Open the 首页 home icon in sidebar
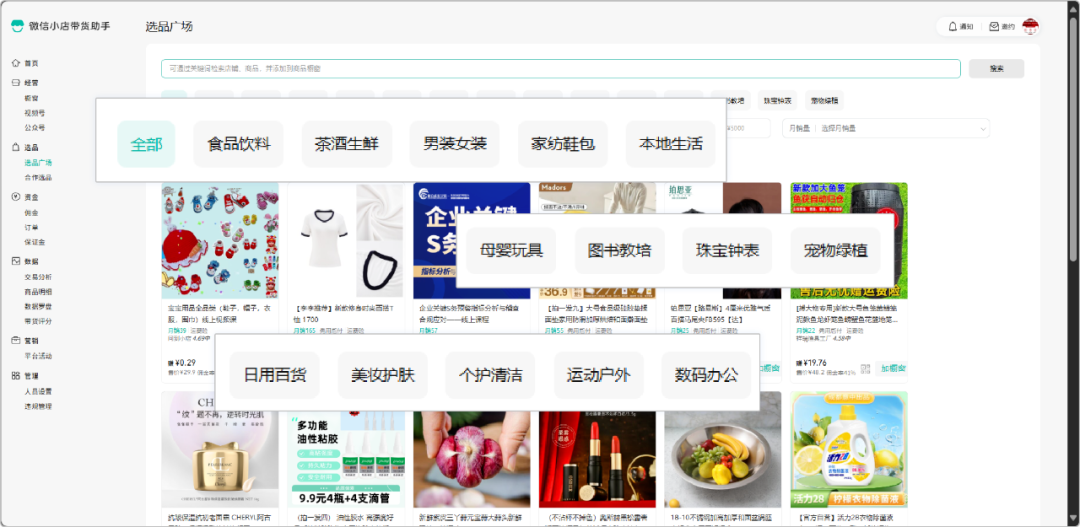 pos(15,63)
